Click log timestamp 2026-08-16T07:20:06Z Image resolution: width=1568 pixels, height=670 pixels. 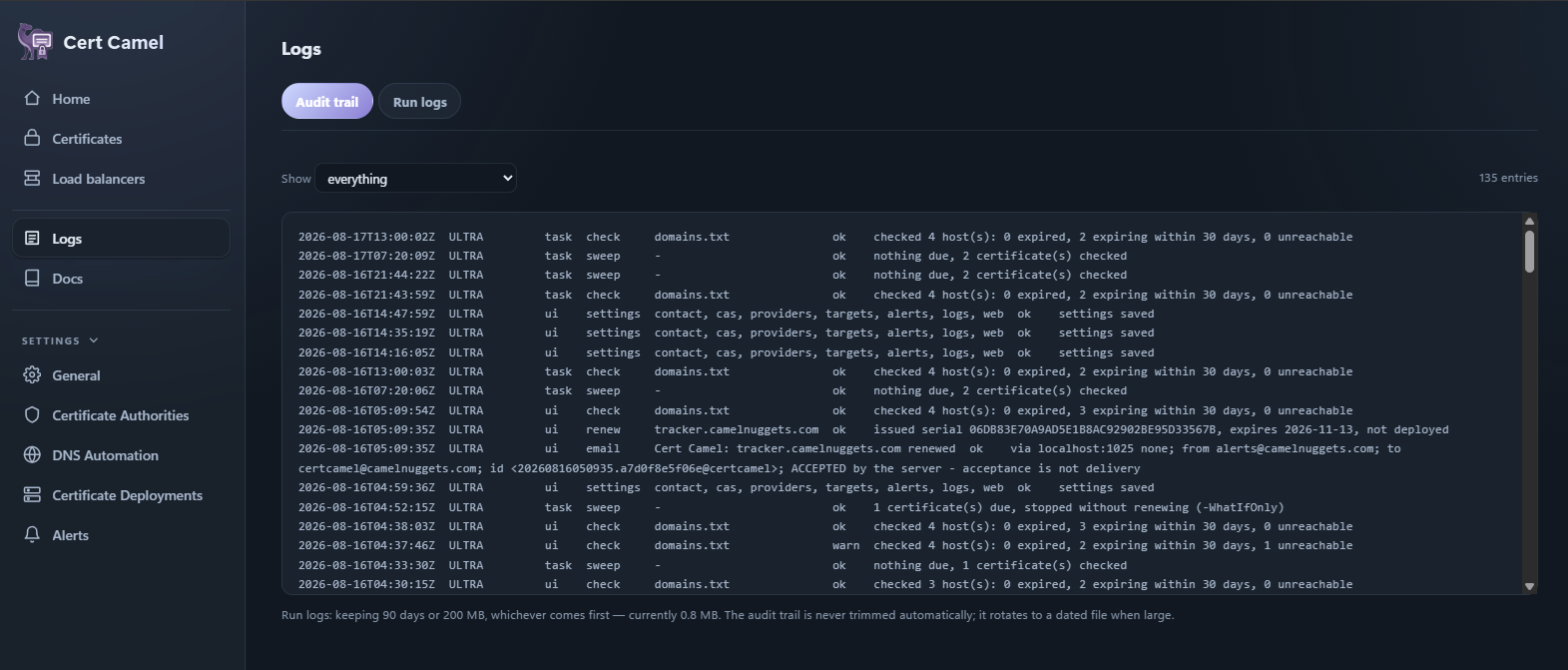366,390
